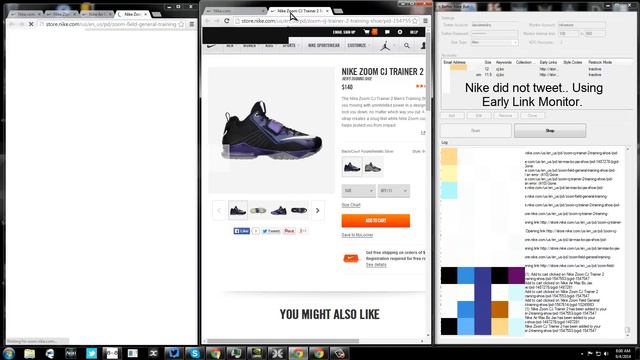Click the Twitter Account input field
The height and width of the screenshot is (360, 640).
tap(494, 25)
